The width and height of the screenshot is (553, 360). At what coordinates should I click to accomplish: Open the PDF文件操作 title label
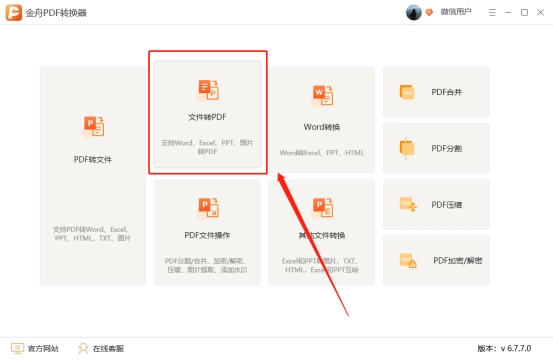pyautogui.click(x=207, y=235)
